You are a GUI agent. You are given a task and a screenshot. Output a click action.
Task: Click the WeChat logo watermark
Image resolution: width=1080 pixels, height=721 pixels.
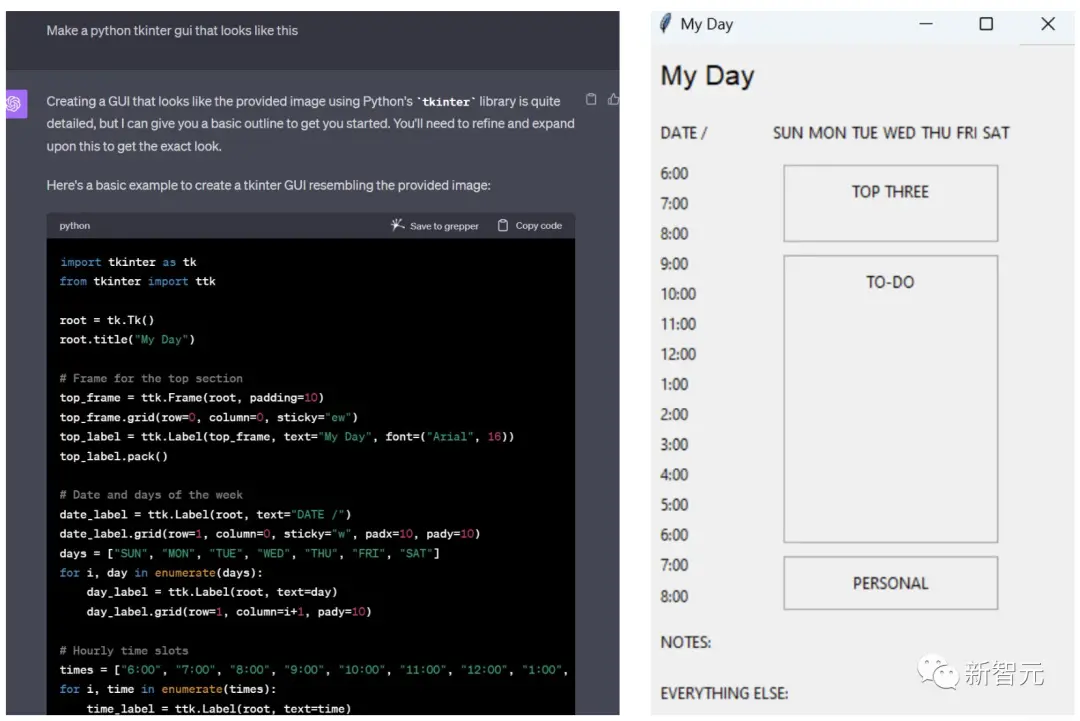937,672
